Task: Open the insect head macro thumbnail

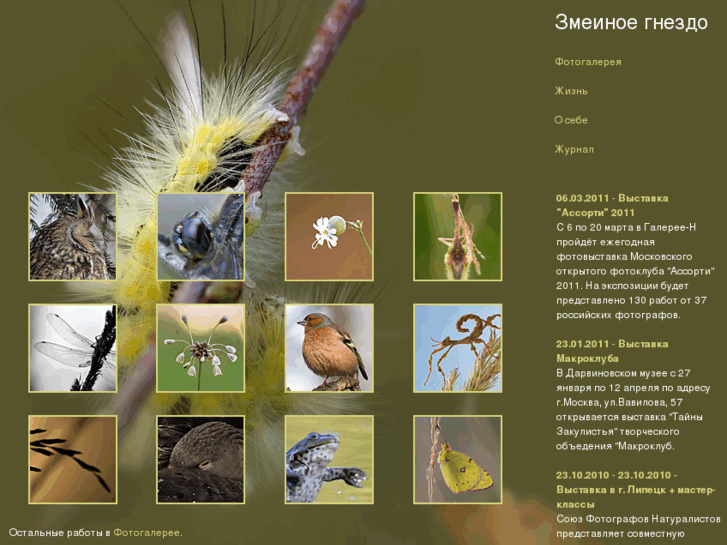Action: [200, 237]
